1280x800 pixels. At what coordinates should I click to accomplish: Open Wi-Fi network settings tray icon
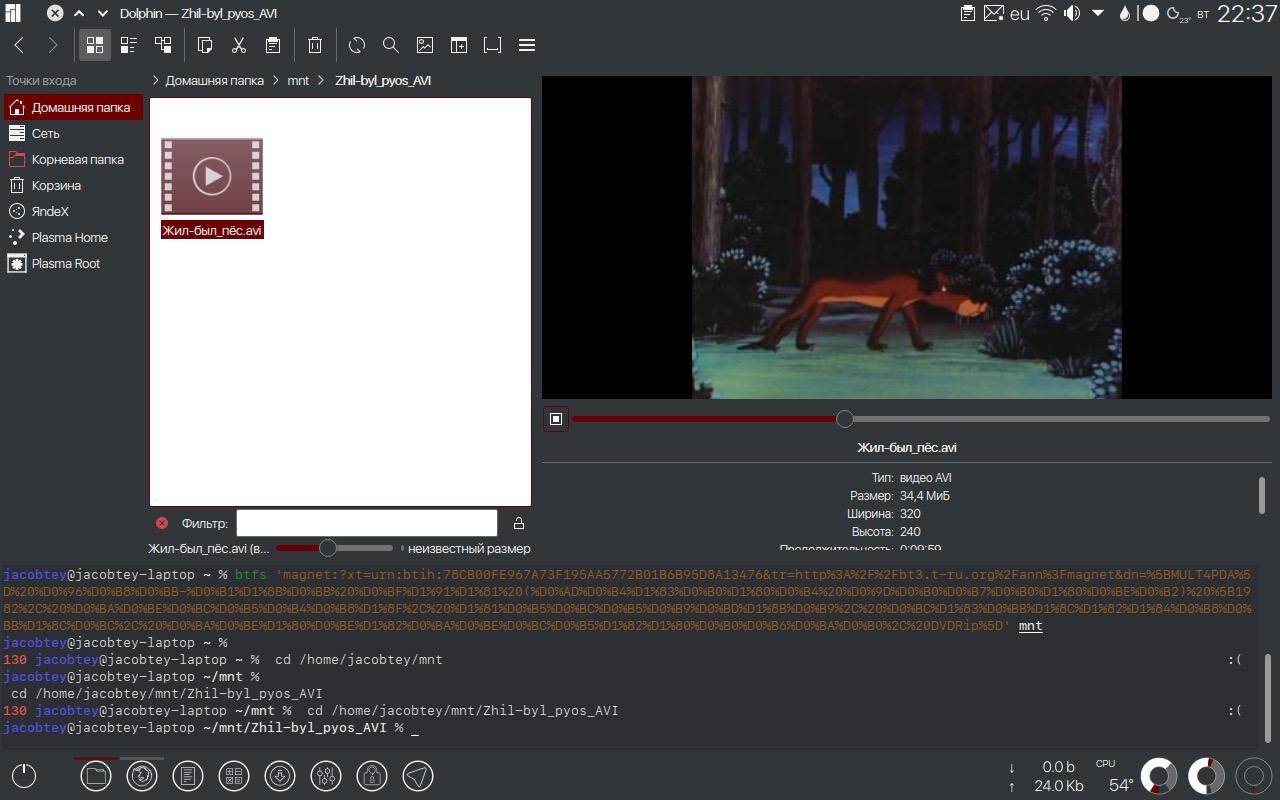(1046, 13)
